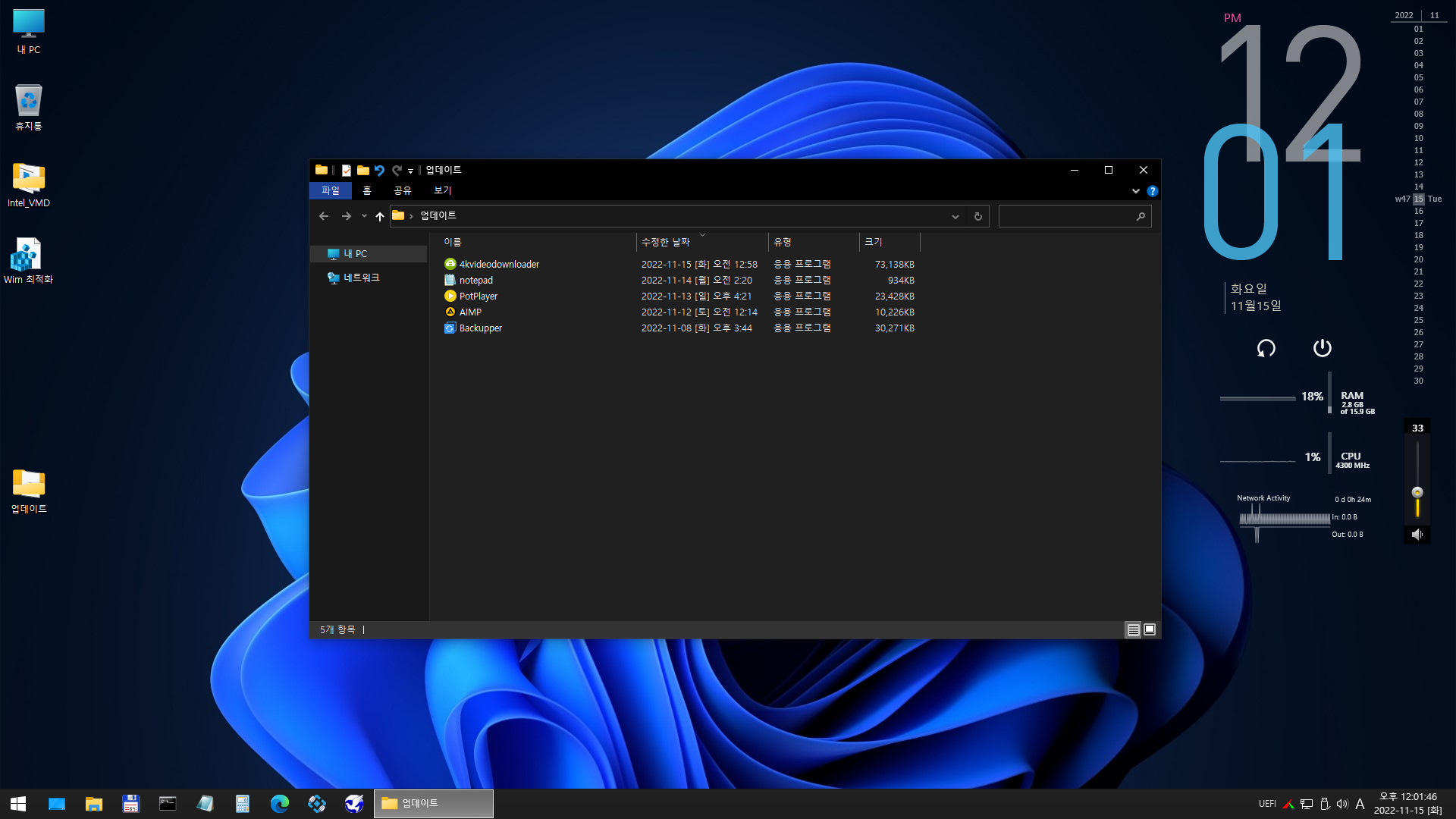The width and height of the screenshot is (1456, 819).
Task: Select the AIMP application icon
Action: coord(450,312)
